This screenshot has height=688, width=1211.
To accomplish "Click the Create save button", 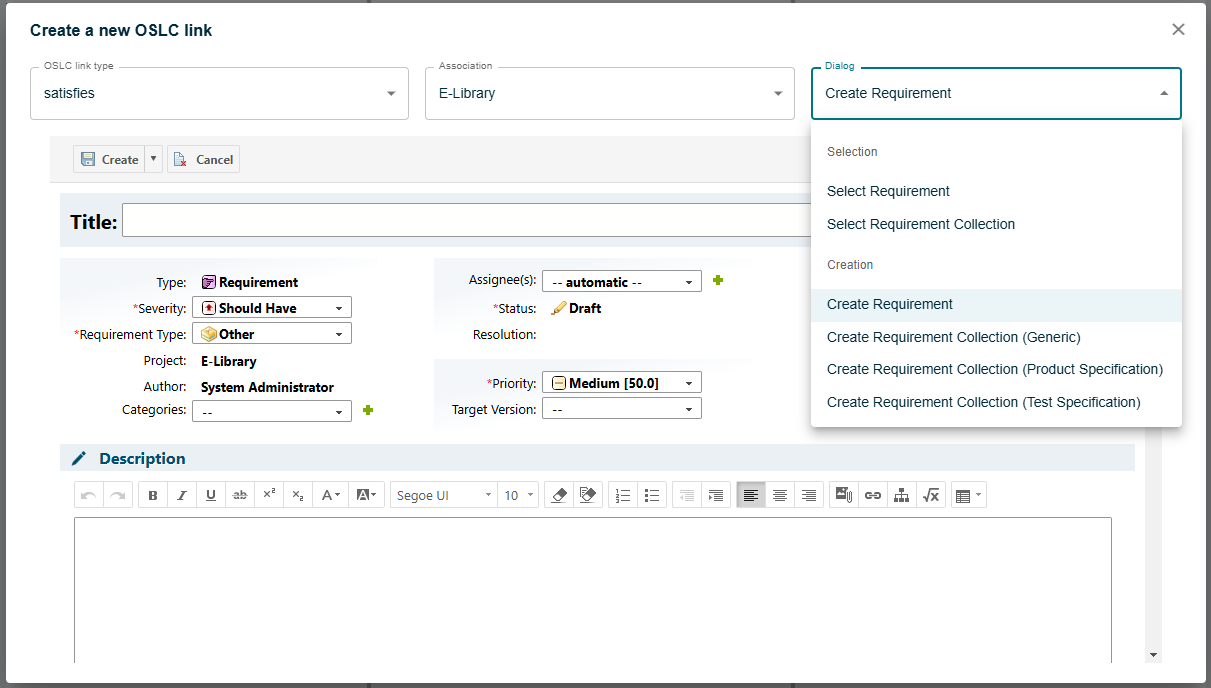I will pos(109,159).
